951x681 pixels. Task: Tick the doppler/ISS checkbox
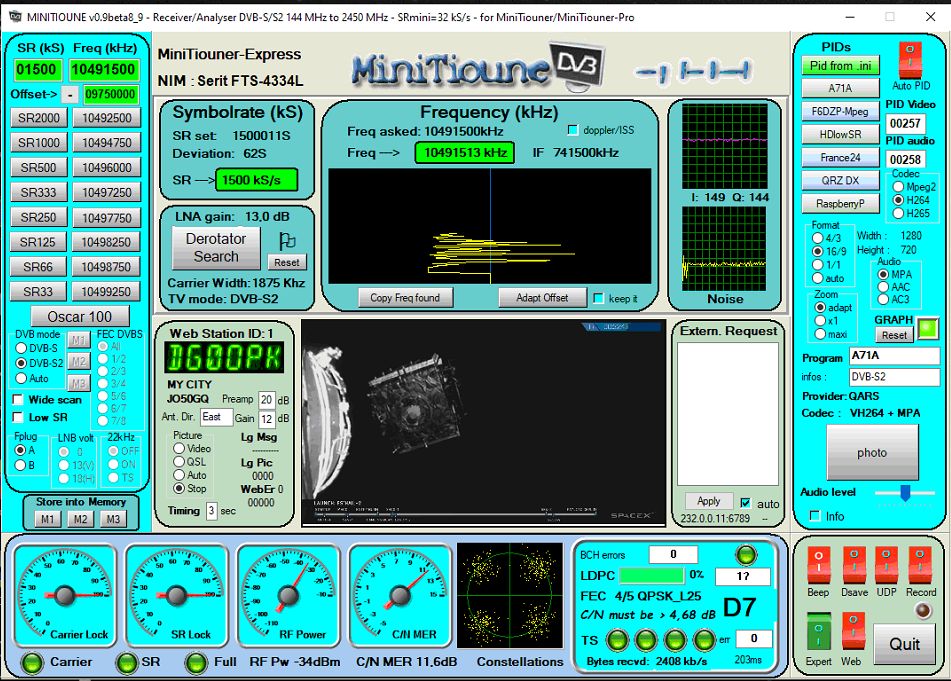pyautogui.click(x=573, y=130)
